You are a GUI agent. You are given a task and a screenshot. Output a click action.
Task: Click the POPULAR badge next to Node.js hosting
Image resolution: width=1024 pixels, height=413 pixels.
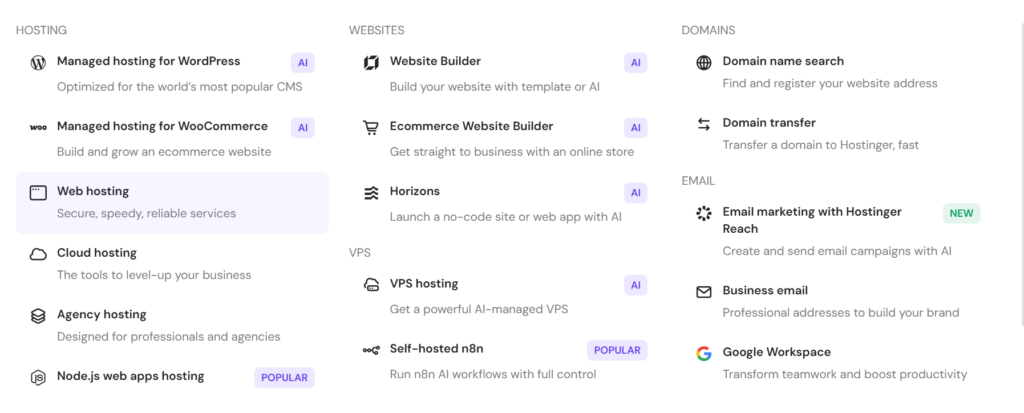pos(284,378)
